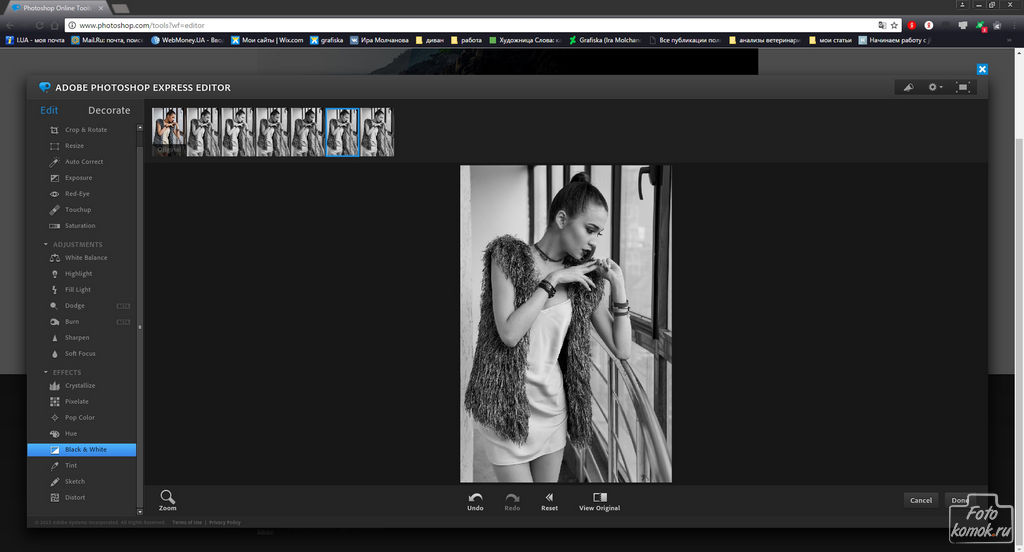This screenshot has height=552, width=1024.
Task: Open the Privacy Policy link
Action: point(225,522)
